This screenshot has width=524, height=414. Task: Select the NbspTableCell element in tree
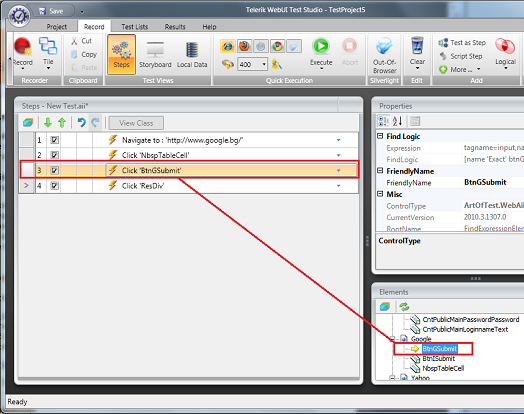click(x=443, y=368)
